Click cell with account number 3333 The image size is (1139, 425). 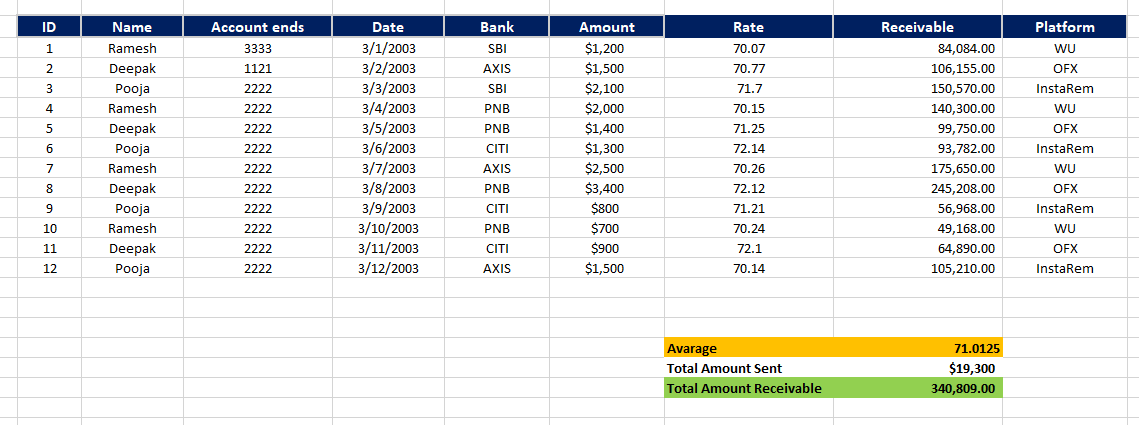coord(258,49)
